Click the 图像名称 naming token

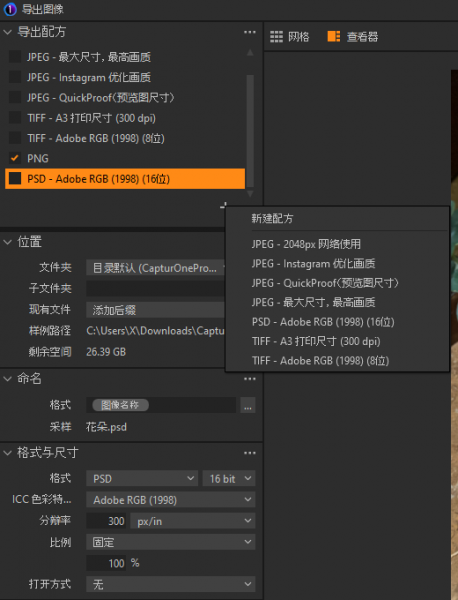click(x=120, y=405)
